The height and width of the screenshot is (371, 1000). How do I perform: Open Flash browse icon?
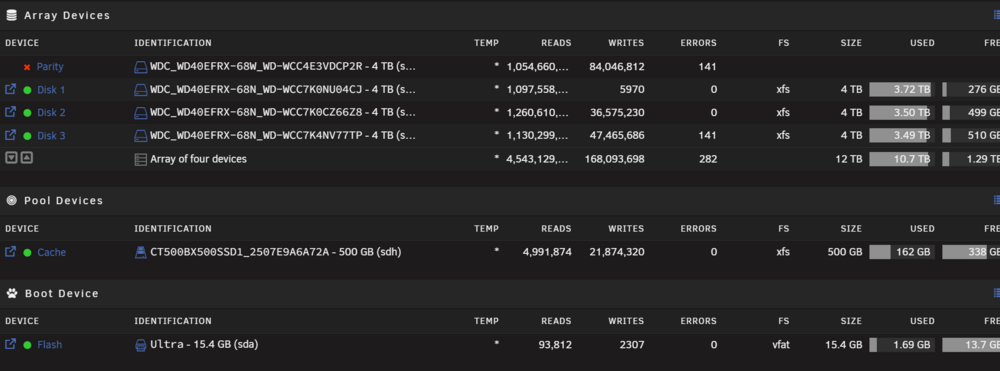coord(11,344)
